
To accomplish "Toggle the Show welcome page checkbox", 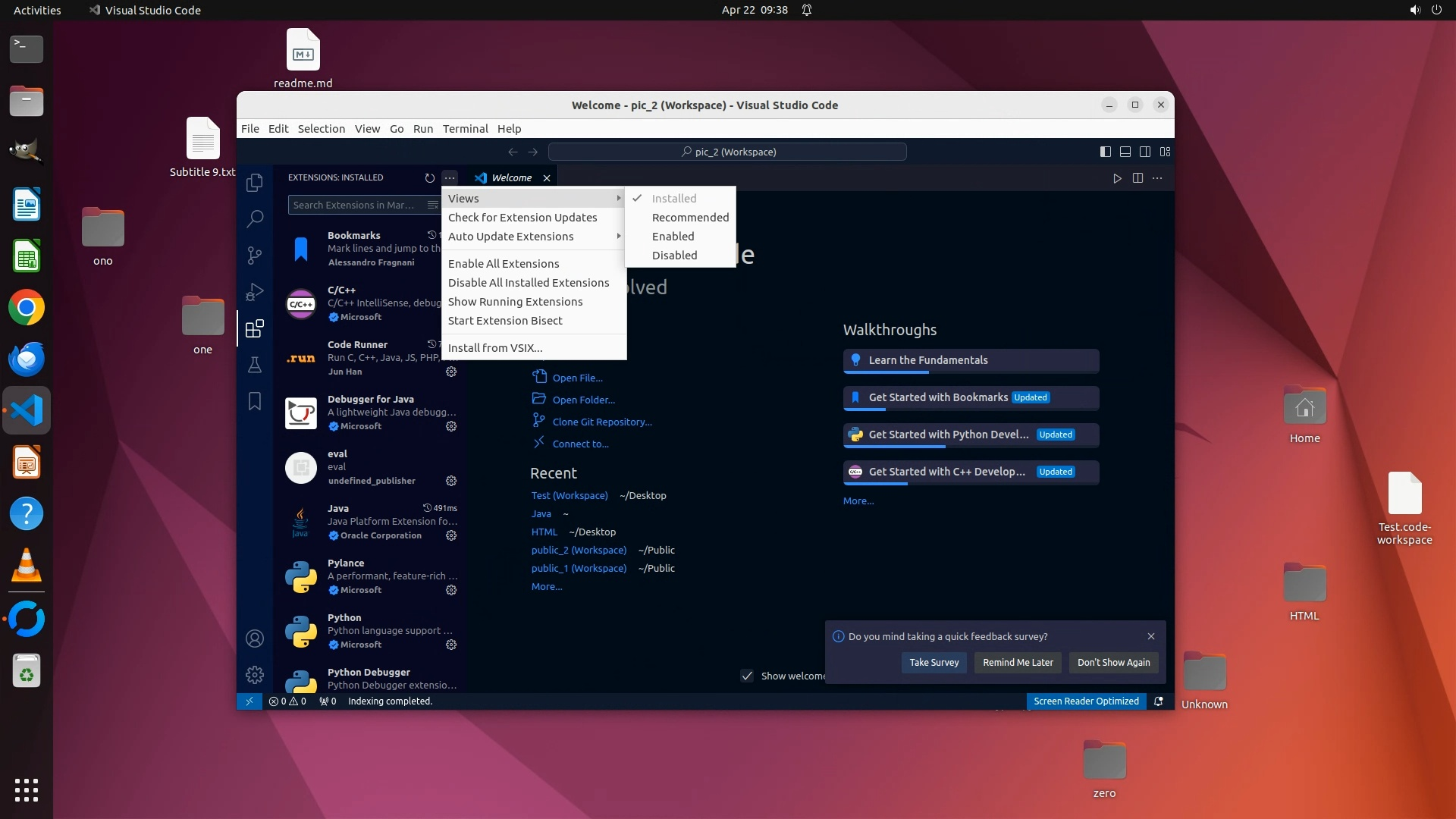I will click(747, 676).
